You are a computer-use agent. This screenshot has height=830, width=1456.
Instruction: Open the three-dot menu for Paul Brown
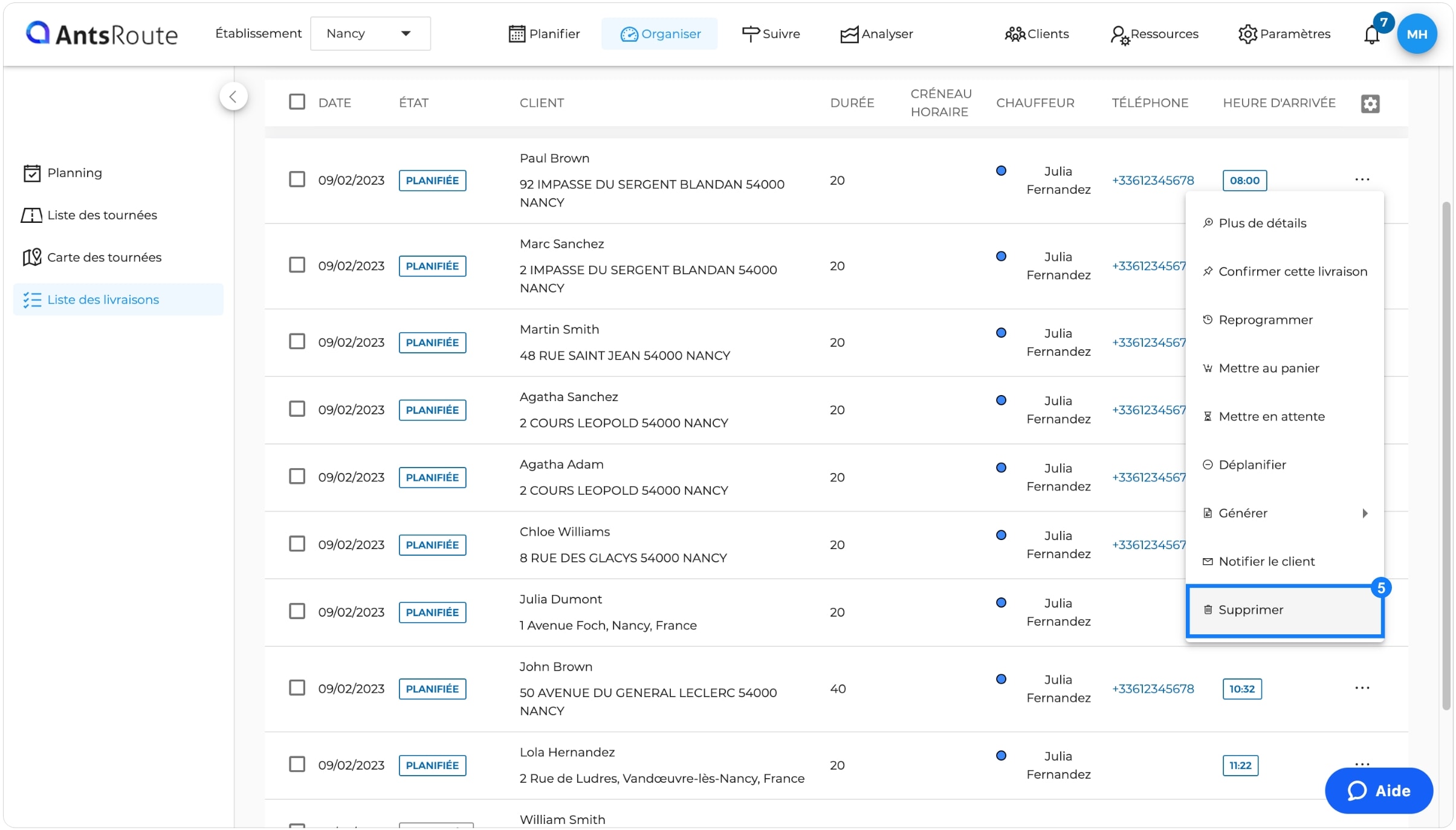coord(1362,179)
